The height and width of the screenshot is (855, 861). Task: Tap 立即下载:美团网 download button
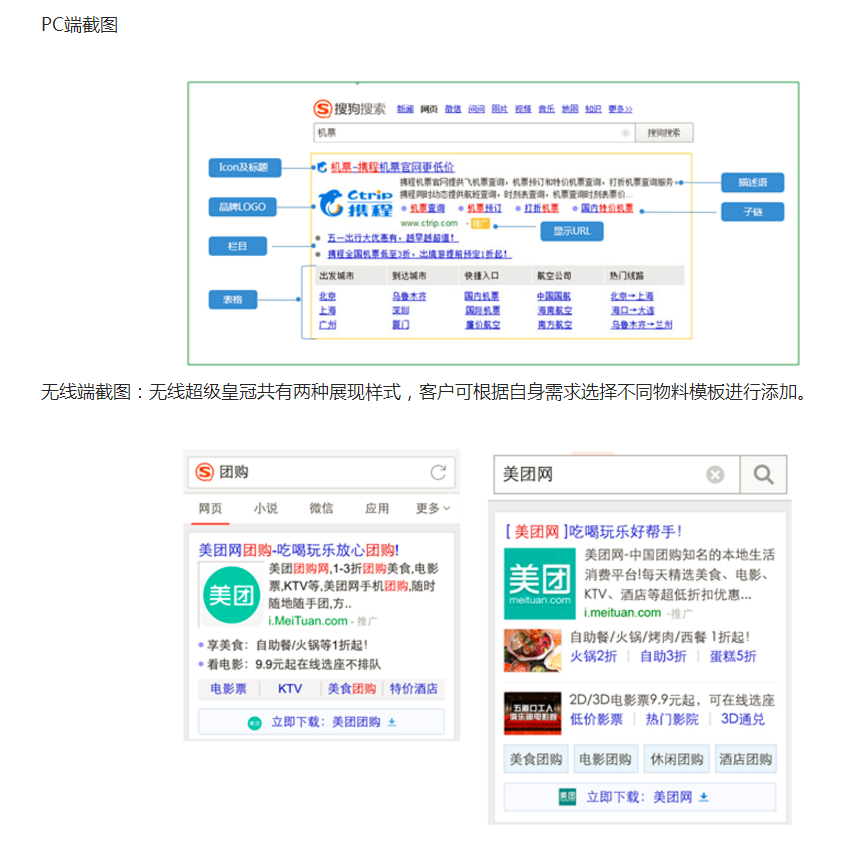point(640,797)
